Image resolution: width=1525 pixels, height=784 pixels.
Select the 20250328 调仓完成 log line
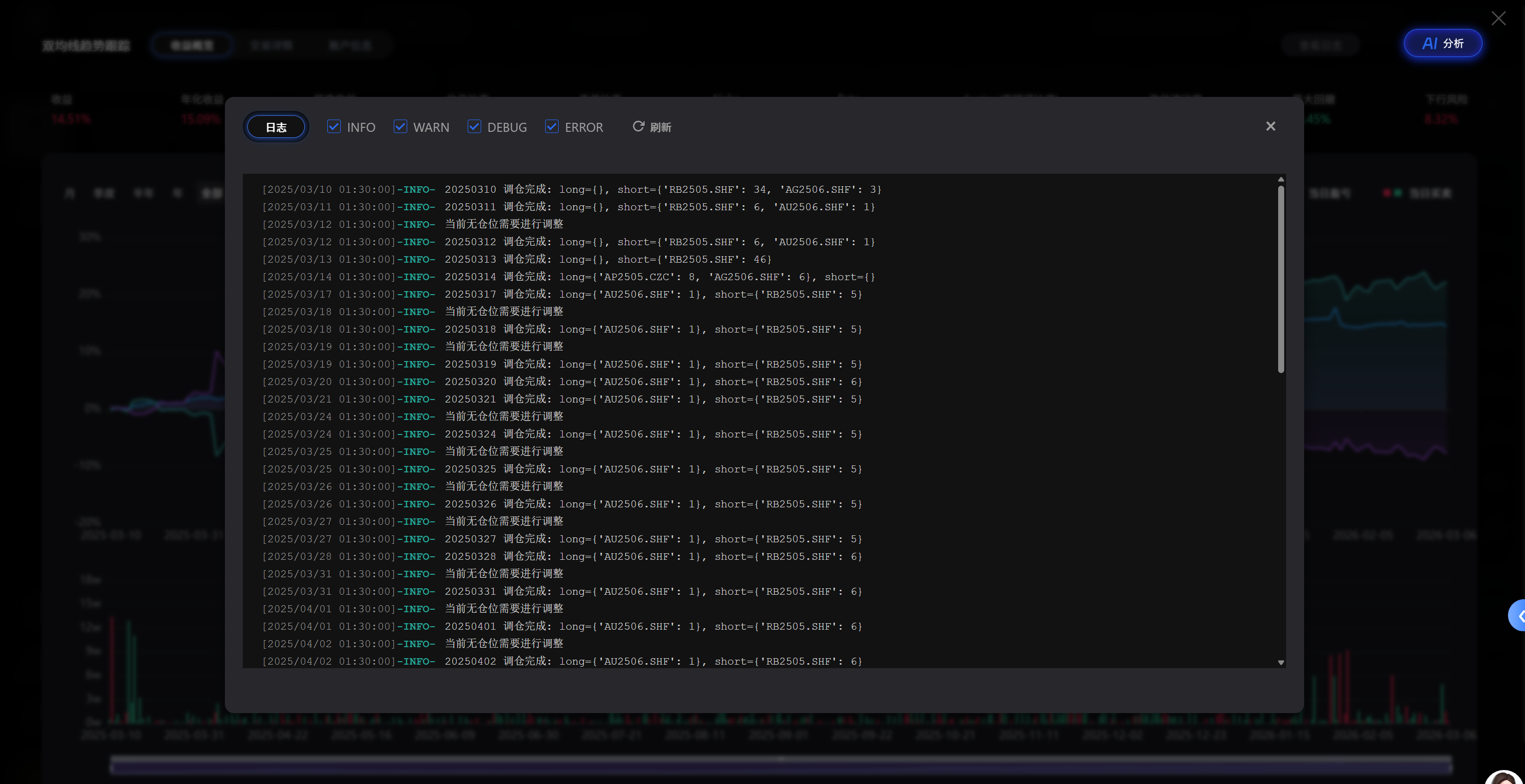[x=563, y=557]
